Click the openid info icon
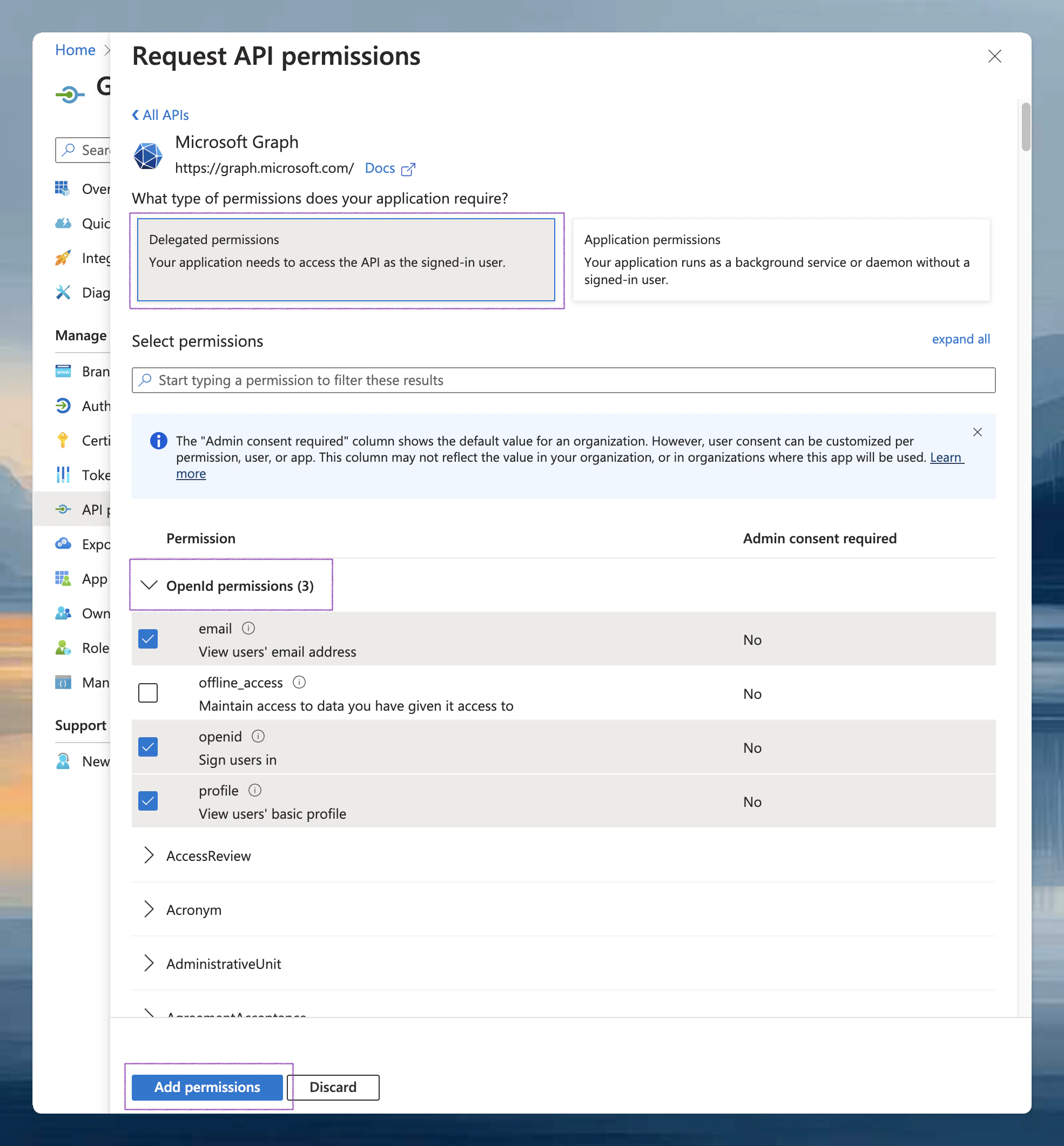The image size is (1064, 1146). tap(258, 736)
